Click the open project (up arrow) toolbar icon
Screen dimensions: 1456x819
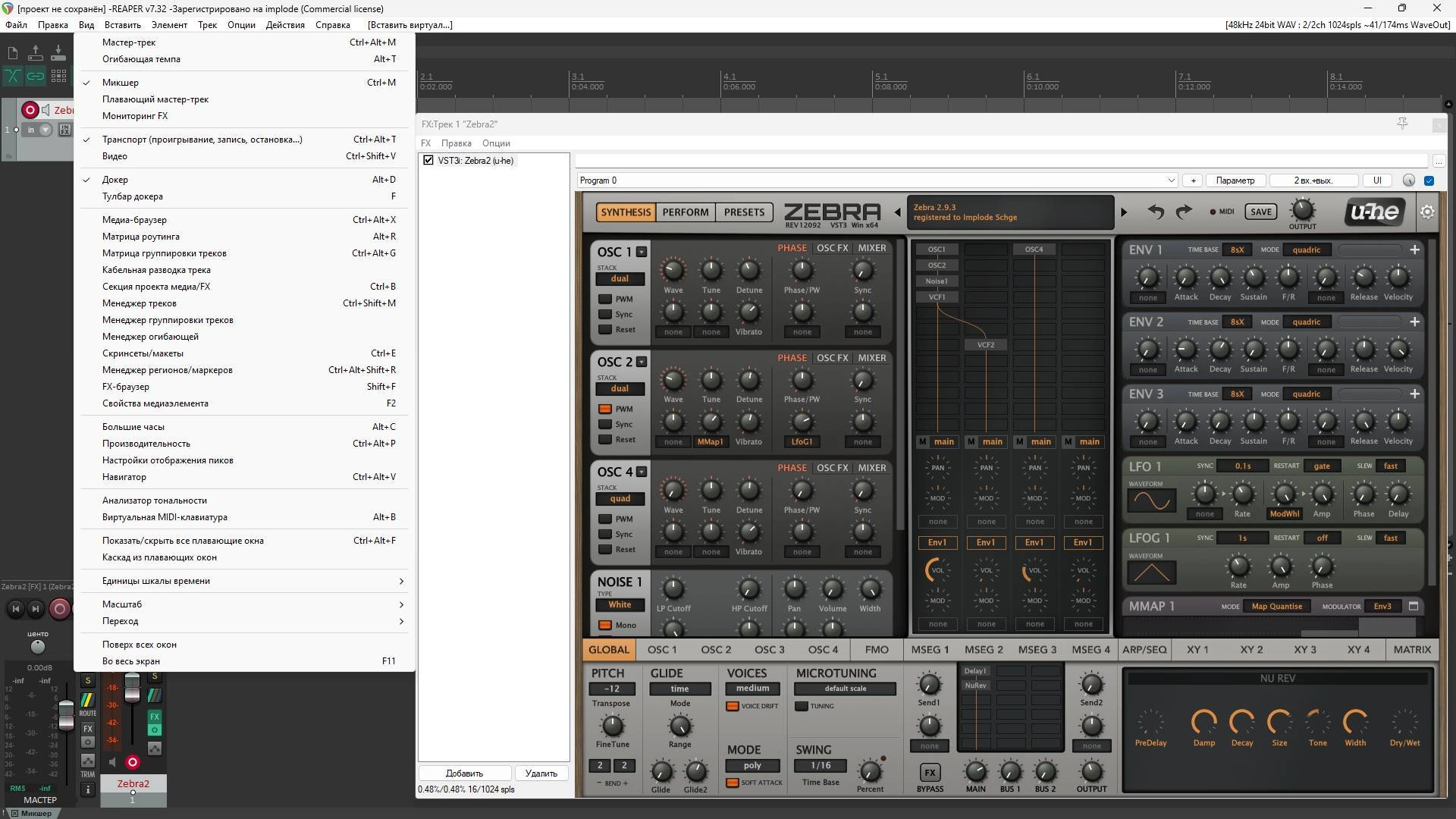pos(35,53)
